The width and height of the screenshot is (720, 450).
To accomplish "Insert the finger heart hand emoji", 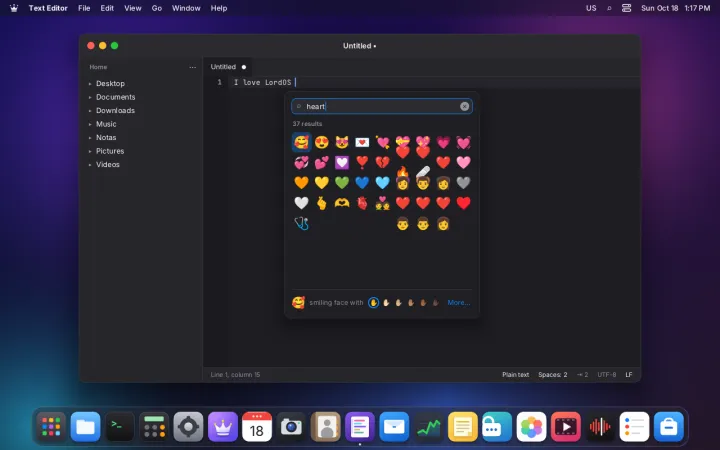I will (321, 203).
